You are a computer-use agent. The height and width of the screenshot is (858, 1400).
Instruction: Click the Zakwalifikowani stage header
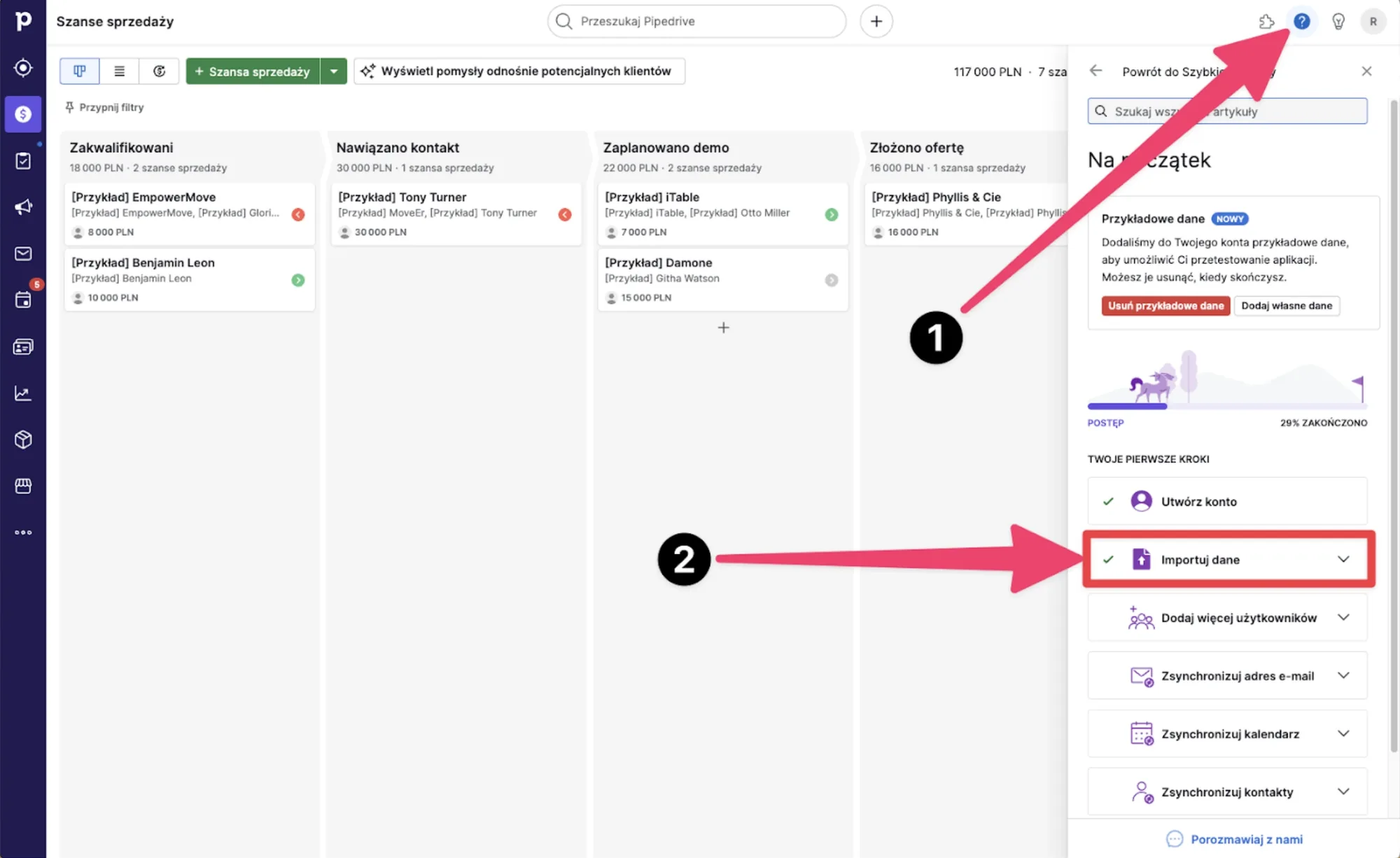point(121,148)
